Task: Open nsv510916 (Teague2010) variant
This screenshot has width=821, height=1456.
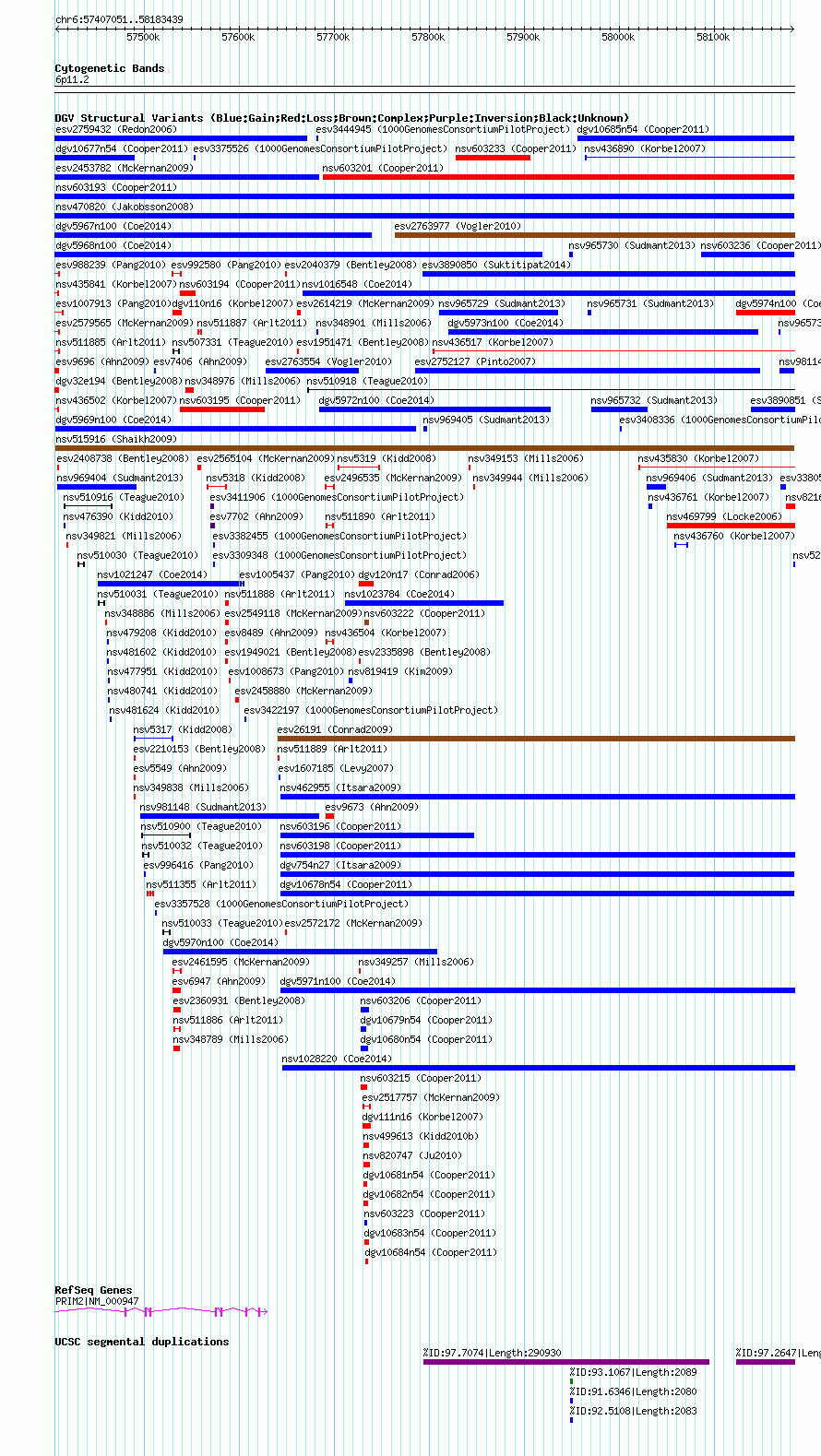Action: [124, 497]
